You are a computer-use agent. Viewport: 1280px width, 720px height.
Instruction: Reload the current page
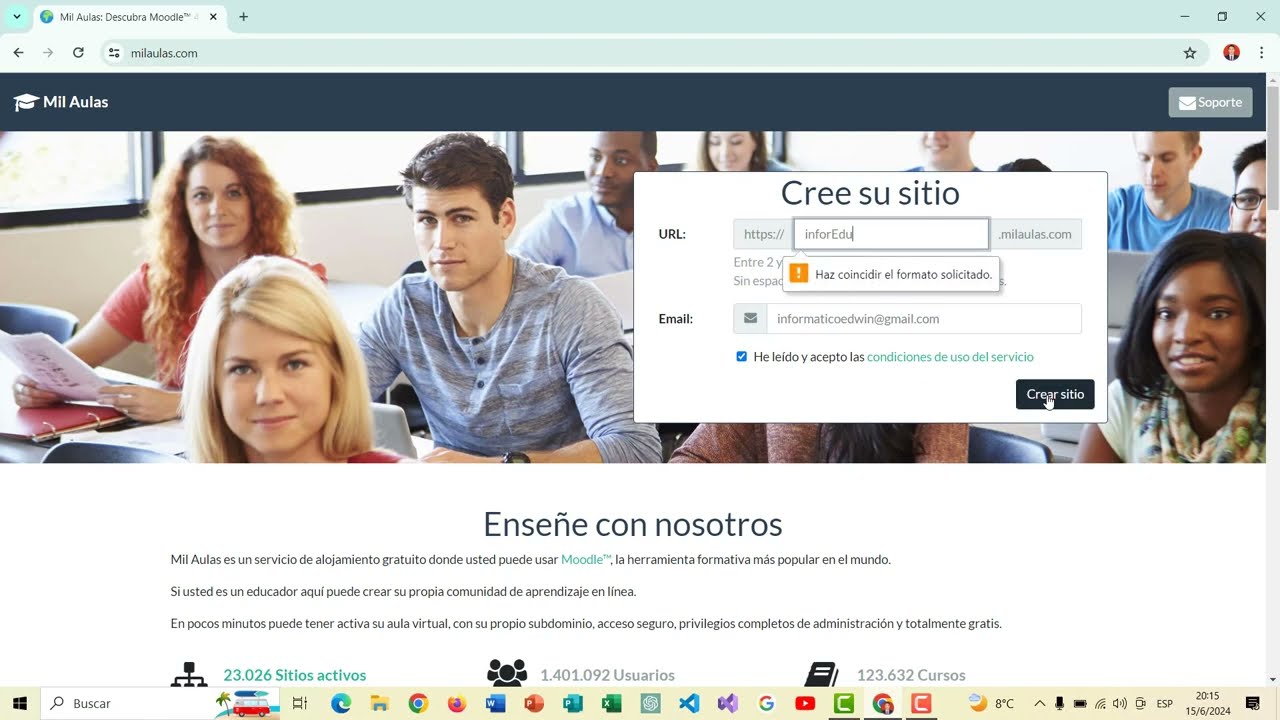tap(78, 53)
